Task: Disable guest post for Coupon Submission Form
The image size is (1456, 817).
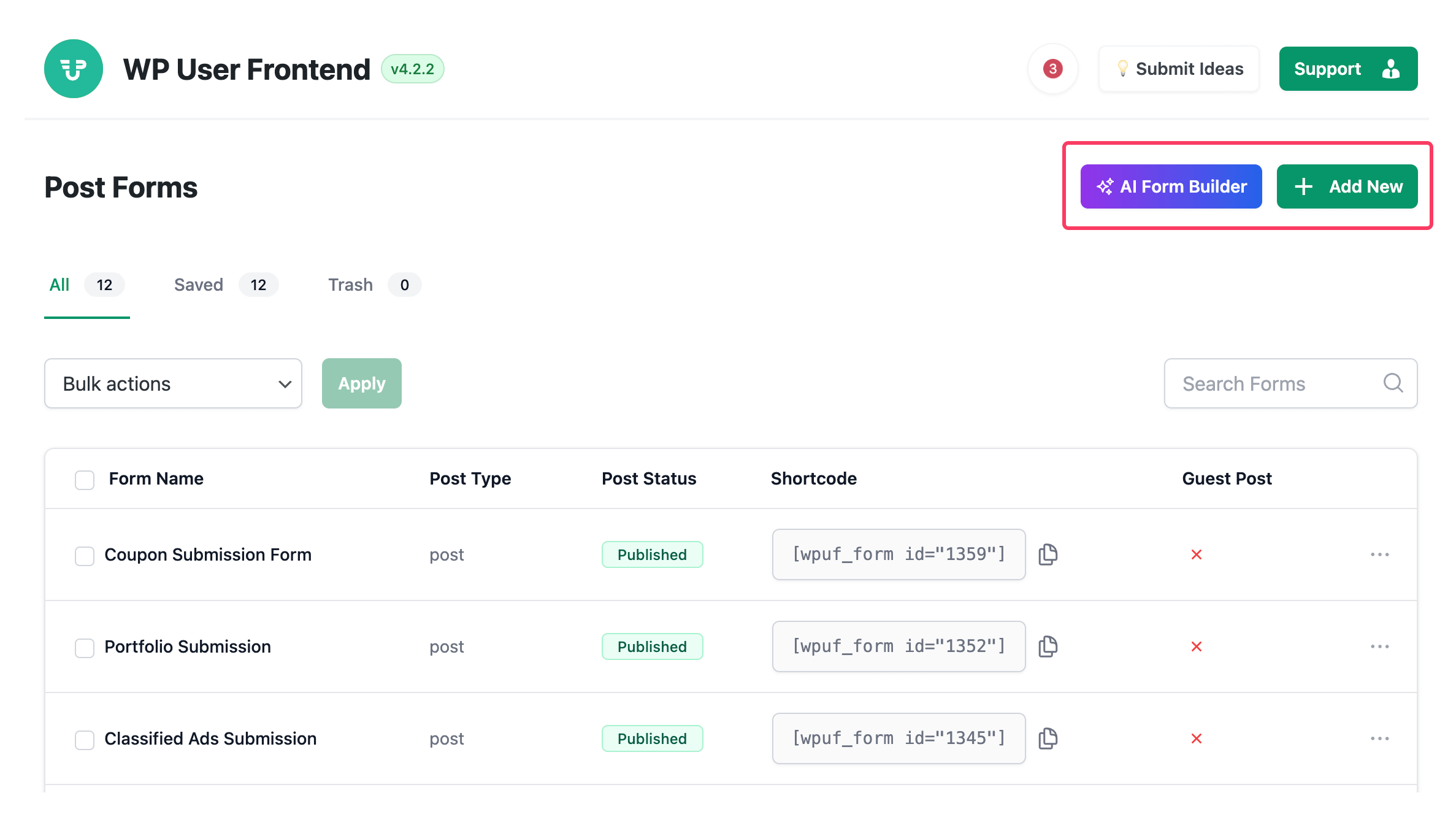Action: (1197, 554)
